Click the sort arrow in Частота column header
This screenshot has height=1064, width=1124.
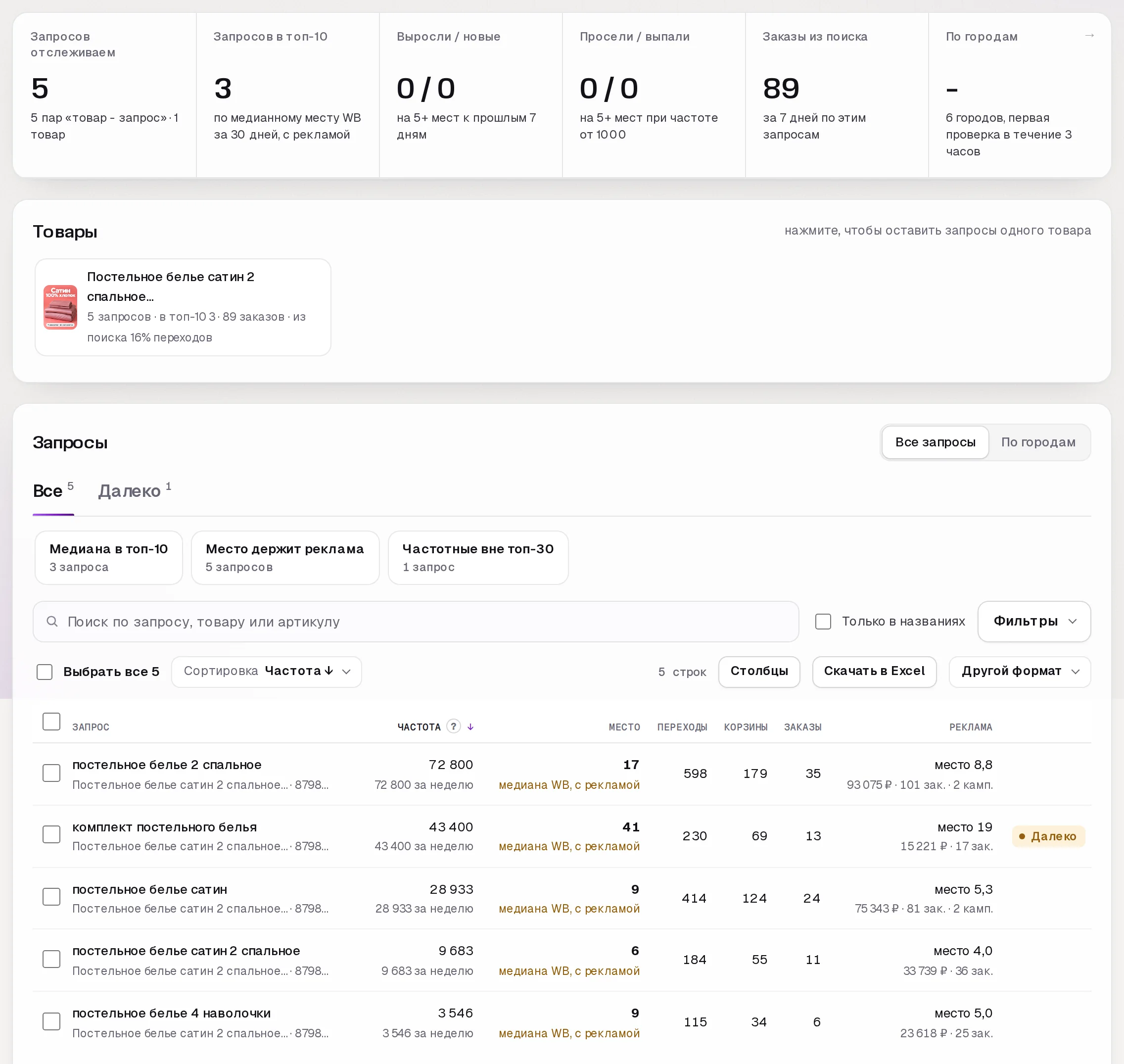(x=470, y=726)
